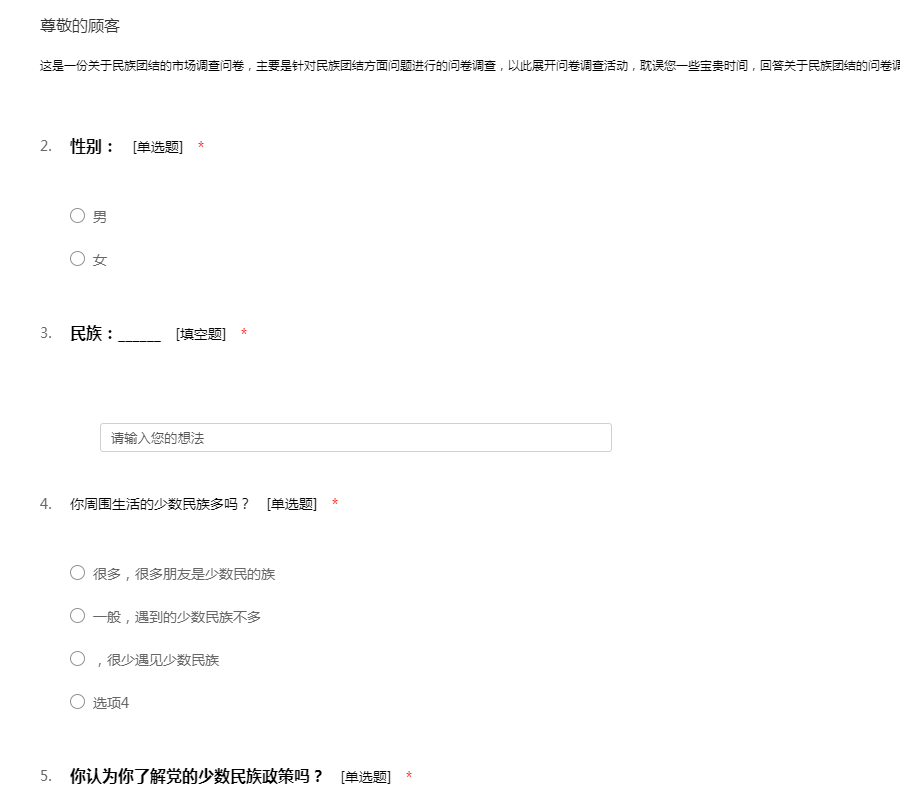
Task: Select the 女 radio button for gender
Action: click(77, 258)
